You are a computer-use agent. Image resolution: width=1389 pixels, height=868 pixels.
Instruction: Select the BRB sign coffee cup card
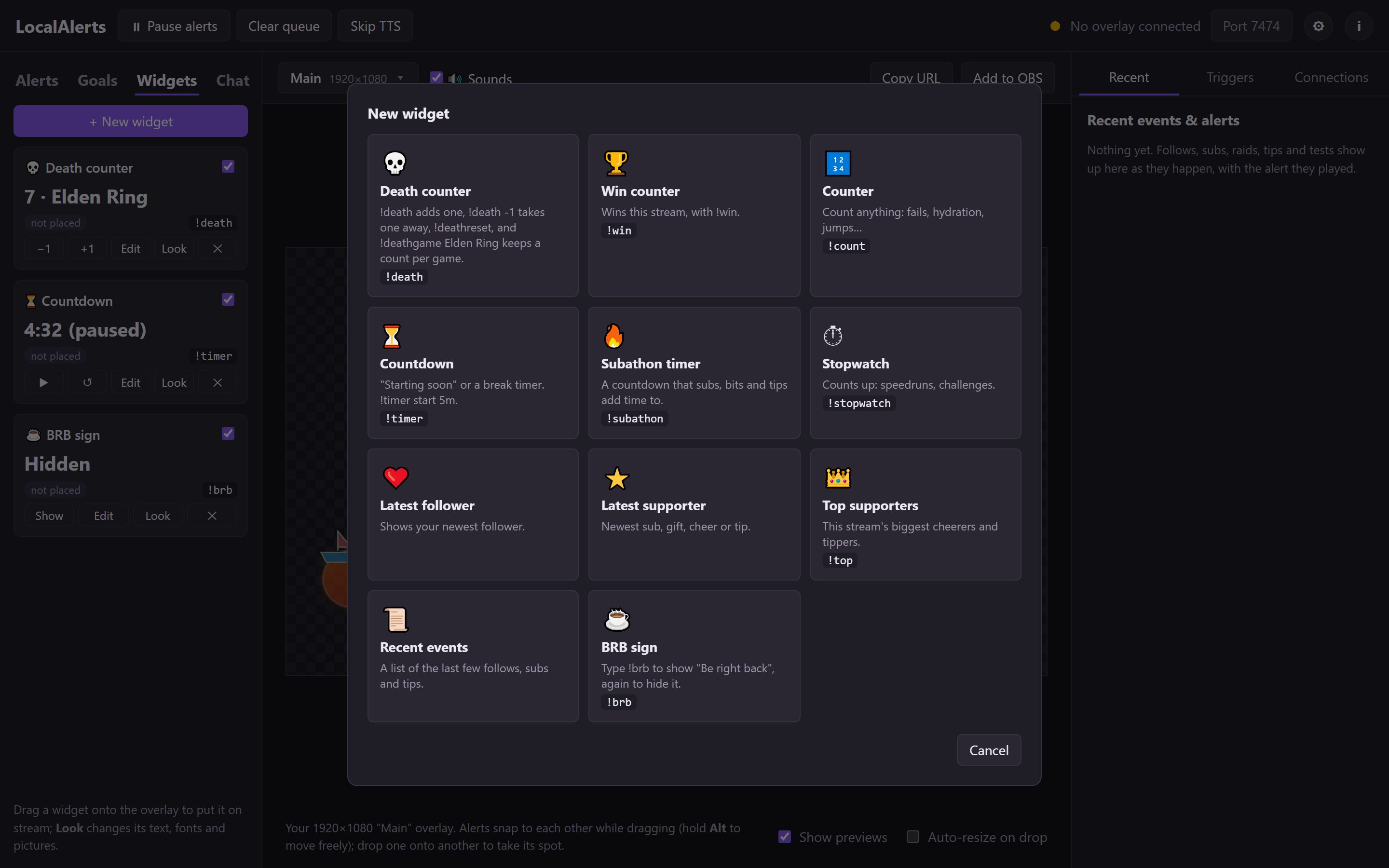pos(694,656)
